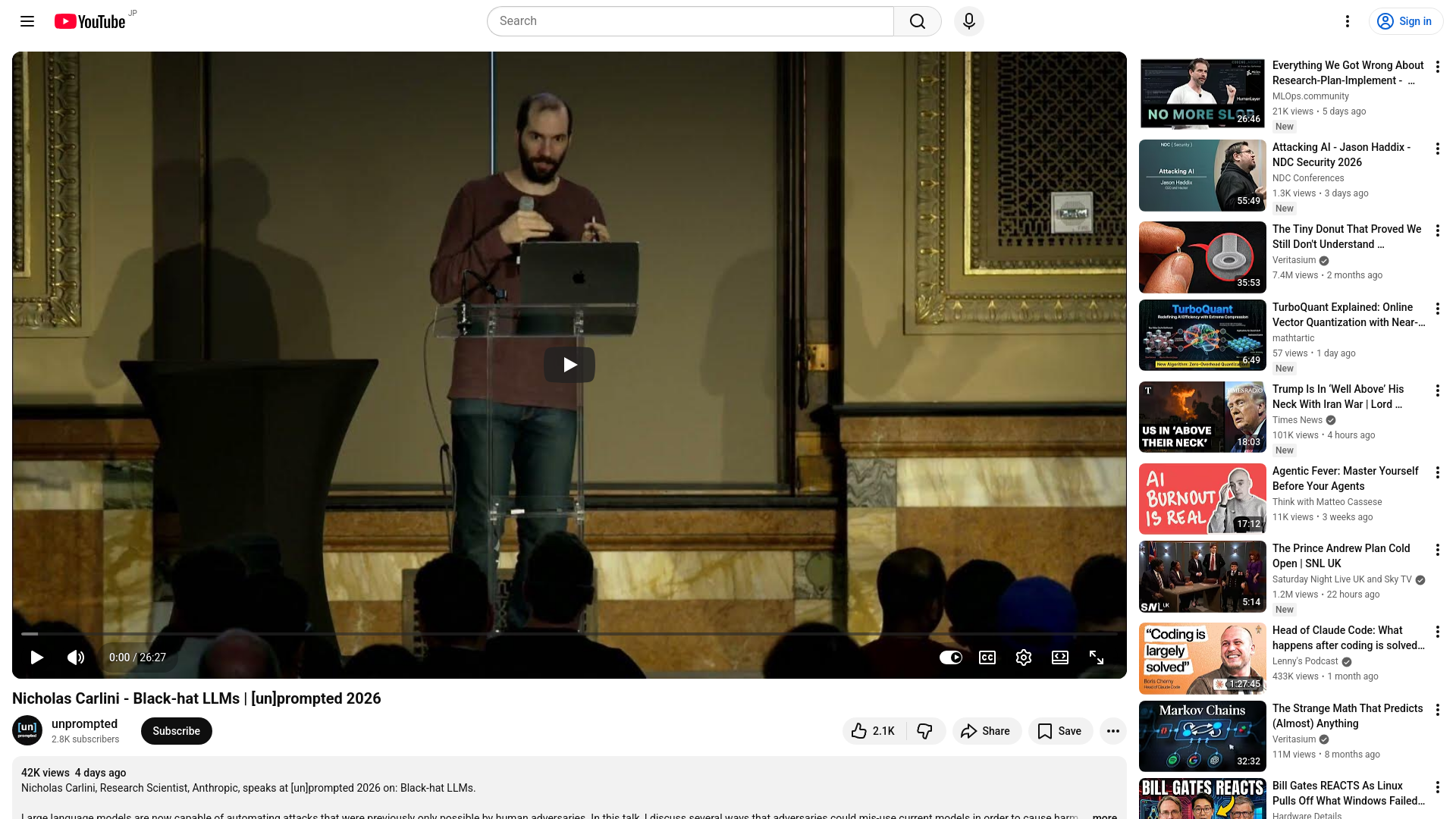
Task: Mute the video volume
Action: pos(76,657)
